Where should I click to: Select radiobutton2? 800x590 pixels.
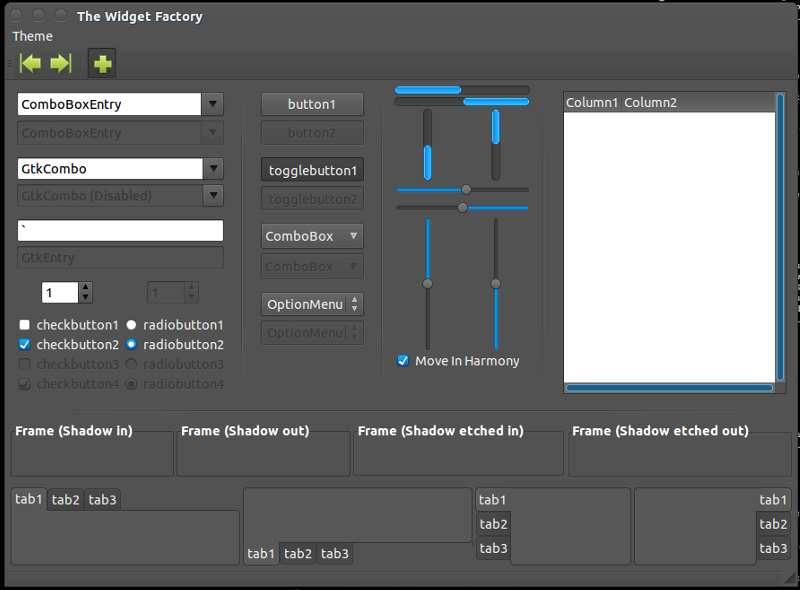pyautogui.click(x=131, y=345)
